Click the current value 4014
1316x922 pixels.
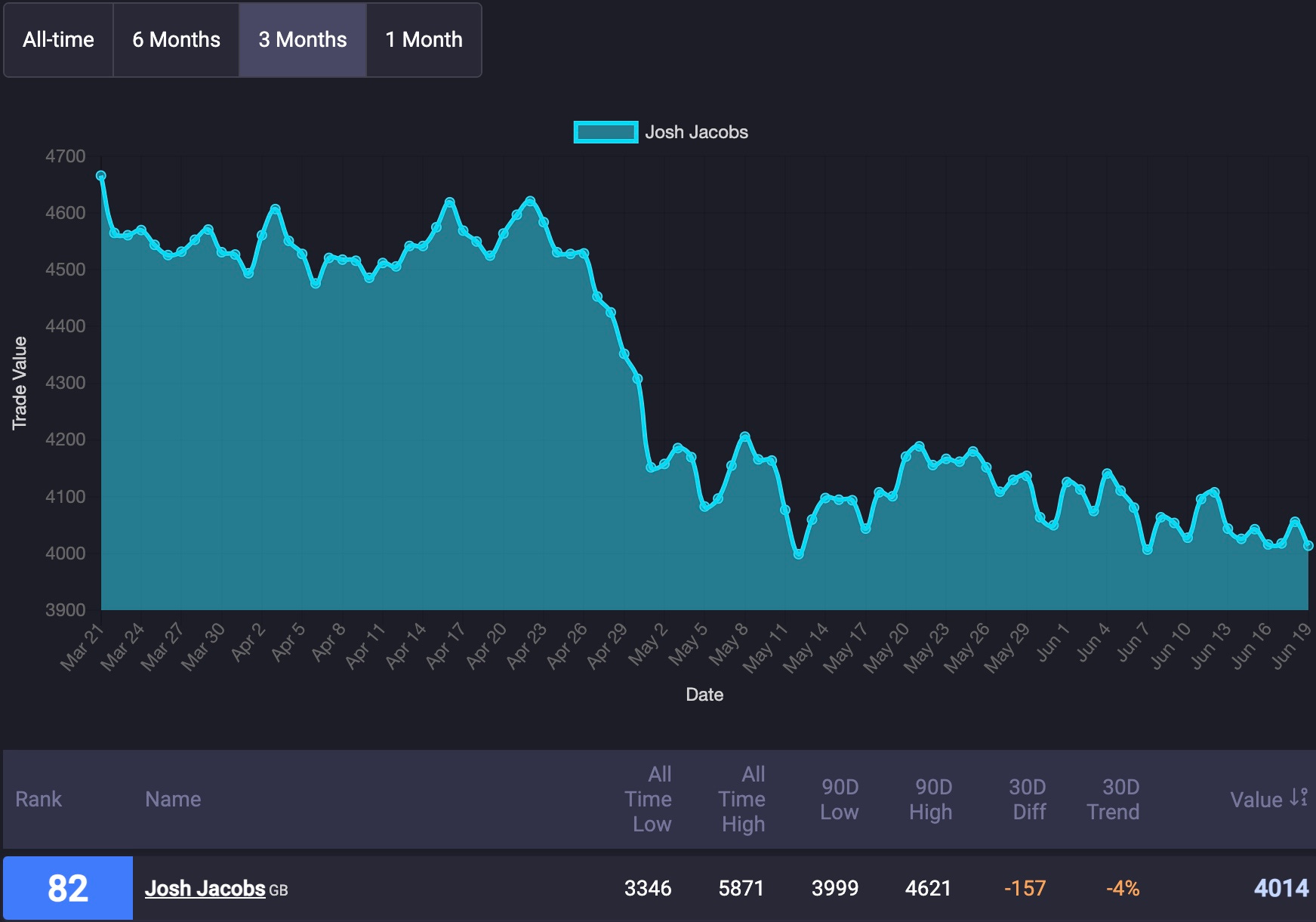pos(1281,889)
